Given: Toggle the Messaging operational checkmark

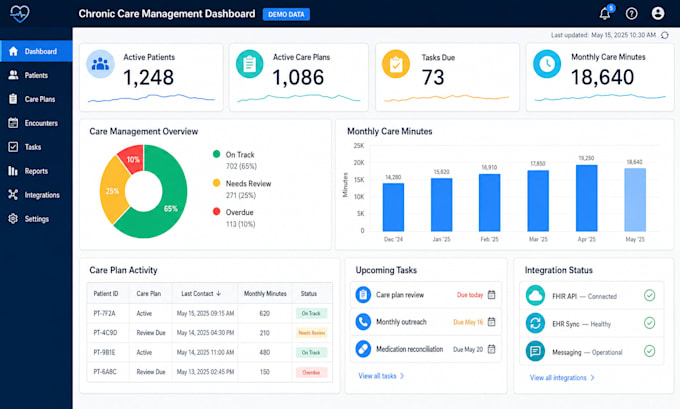Looking at the screenshot, I should coord(649,351).
